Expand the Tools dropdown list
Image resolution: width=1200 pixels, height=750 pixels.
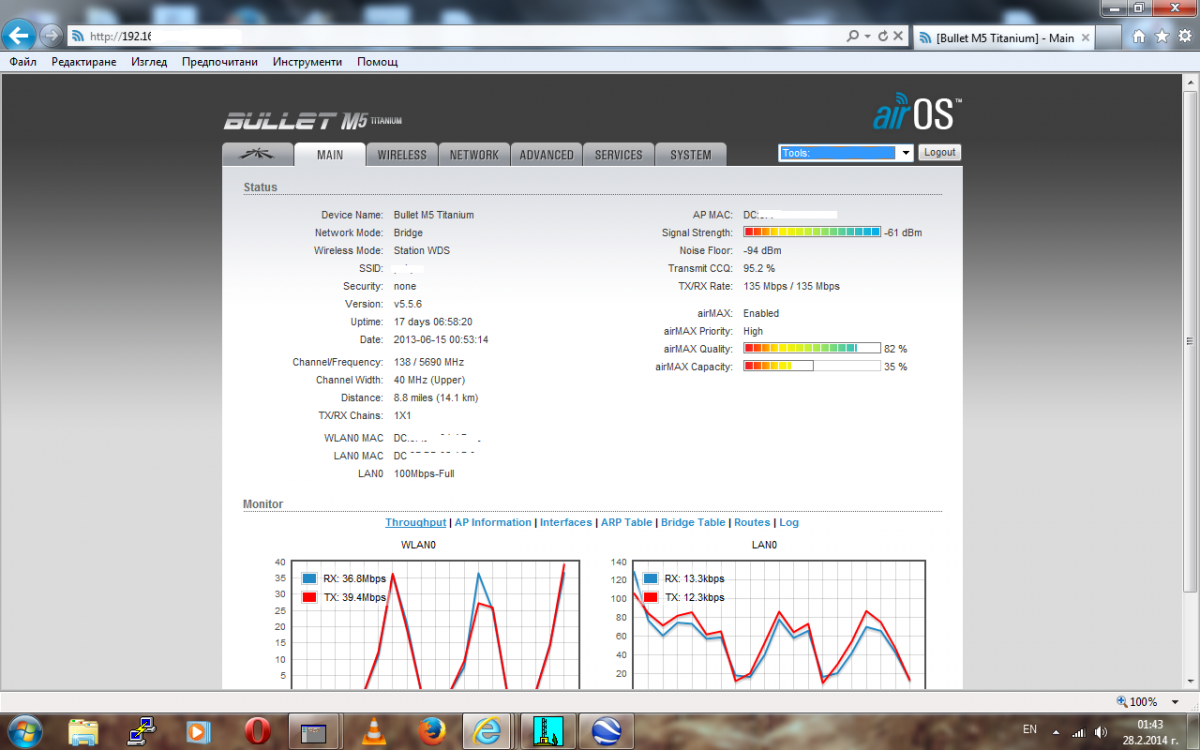[905, 153]
